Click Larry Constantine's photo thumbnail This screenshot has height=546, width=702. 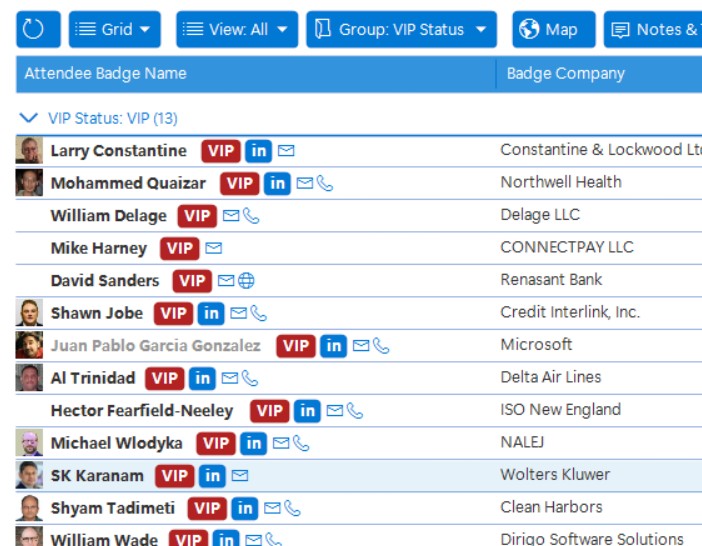point(29,150)
